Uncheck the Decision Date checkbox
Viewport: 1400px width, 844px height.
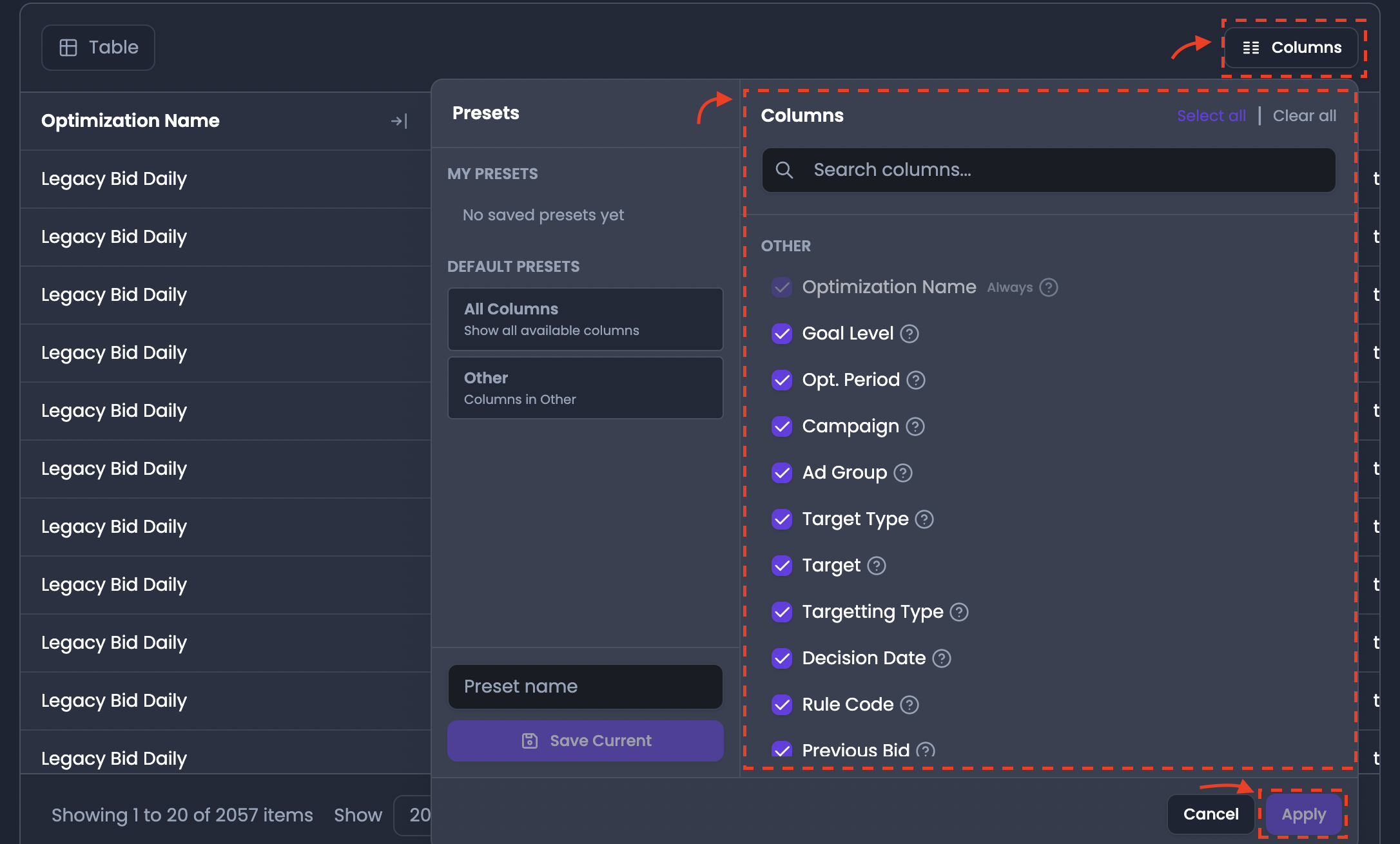[x=782, y=658]
